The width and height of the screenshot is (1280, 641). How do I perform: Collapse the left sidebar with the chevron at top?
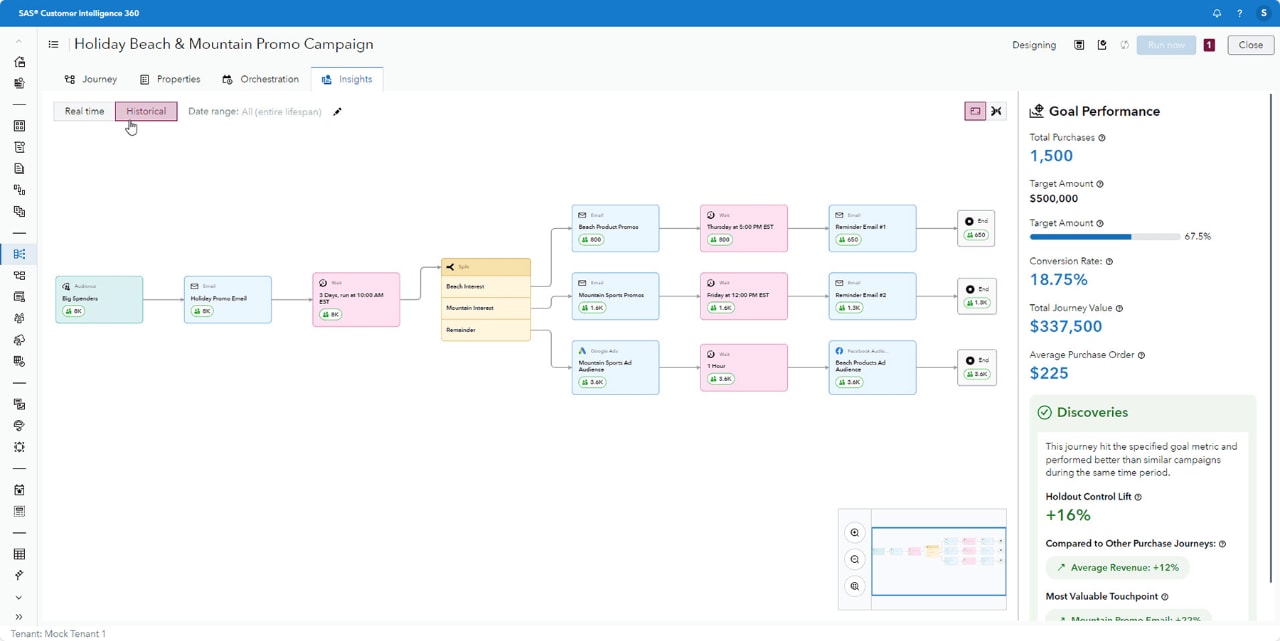coord(18,42)
